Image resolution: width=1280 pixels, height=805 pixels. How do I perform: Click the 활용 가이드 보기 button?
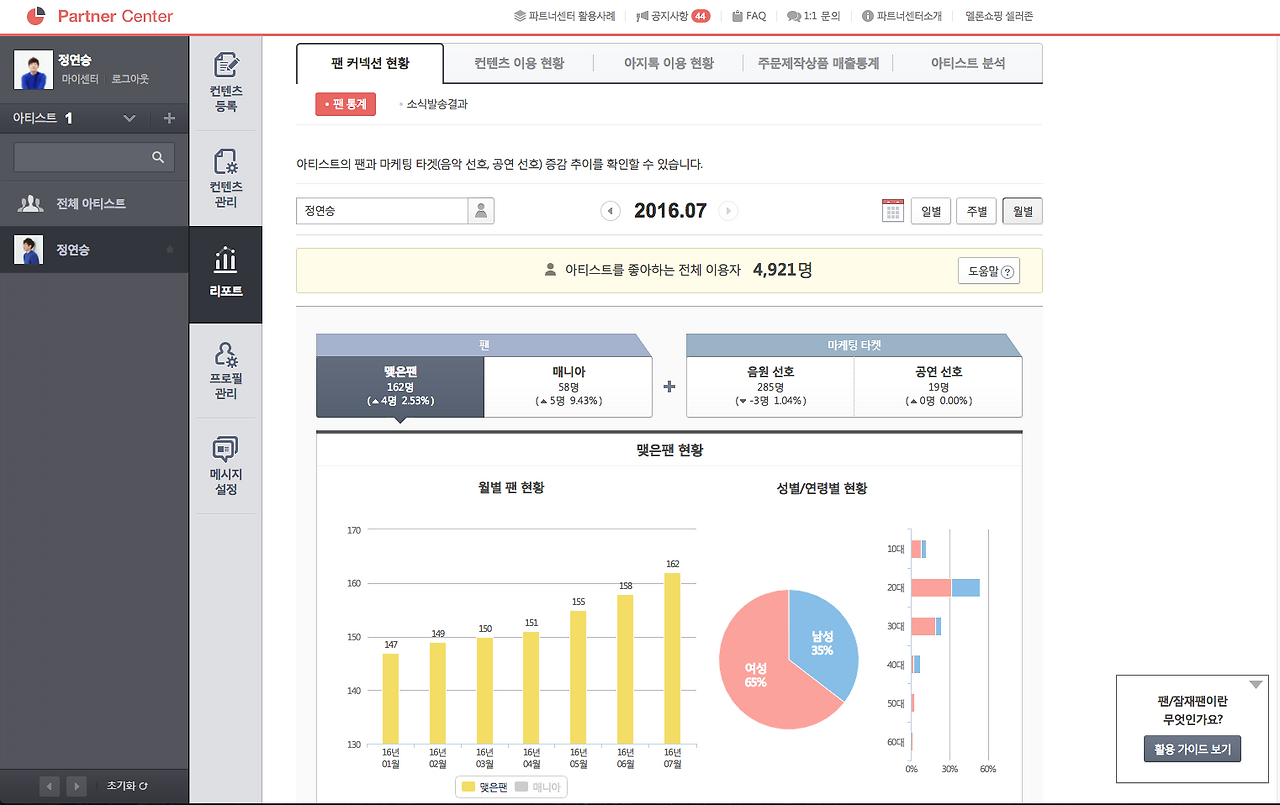tap(1192, 749)
